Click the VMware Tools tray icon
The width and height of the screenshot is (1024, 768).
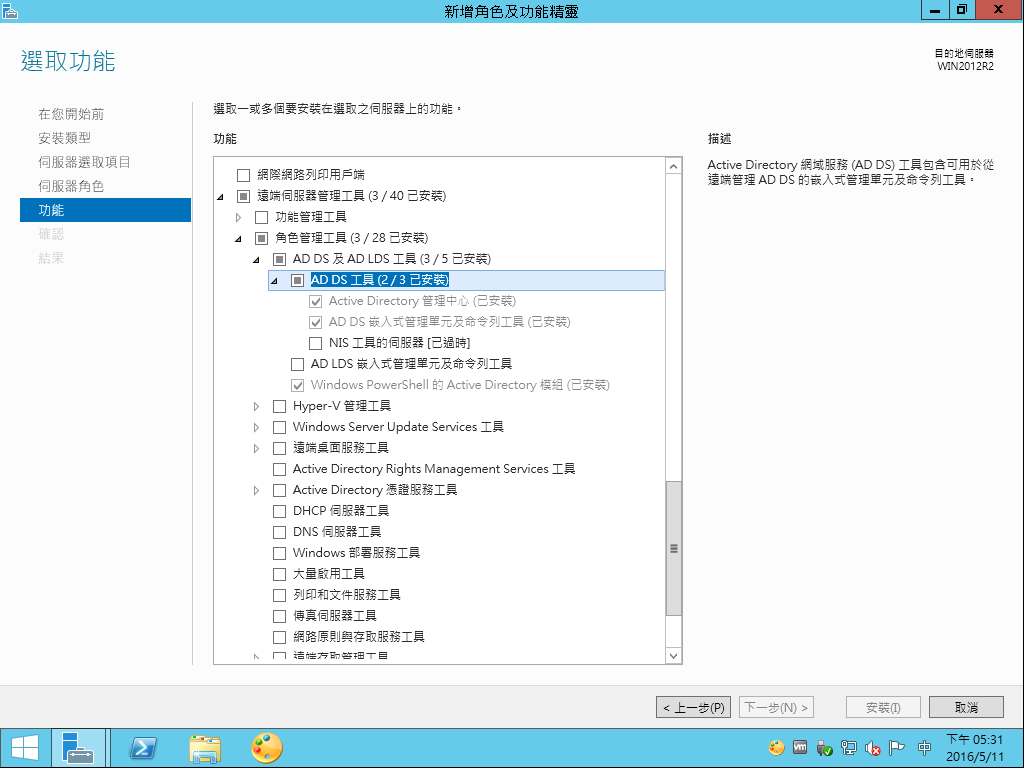pyautogui.click(x=800, y=747)
